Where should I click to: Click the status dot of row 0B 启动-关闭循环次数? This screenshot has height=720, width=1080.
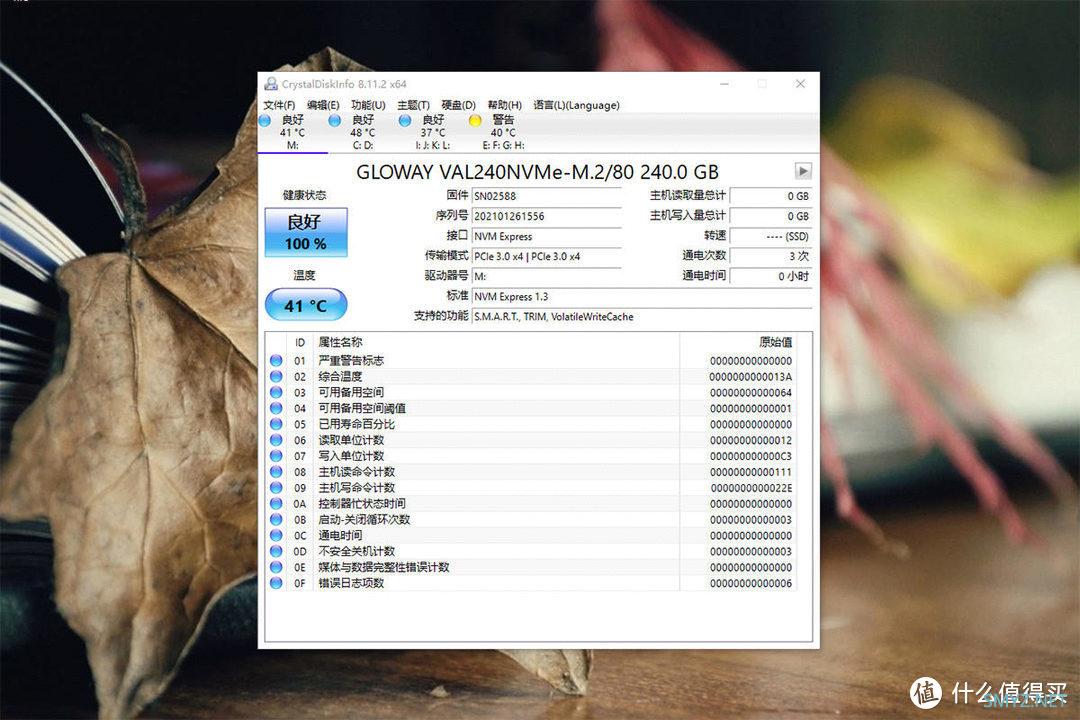point(276,519)
